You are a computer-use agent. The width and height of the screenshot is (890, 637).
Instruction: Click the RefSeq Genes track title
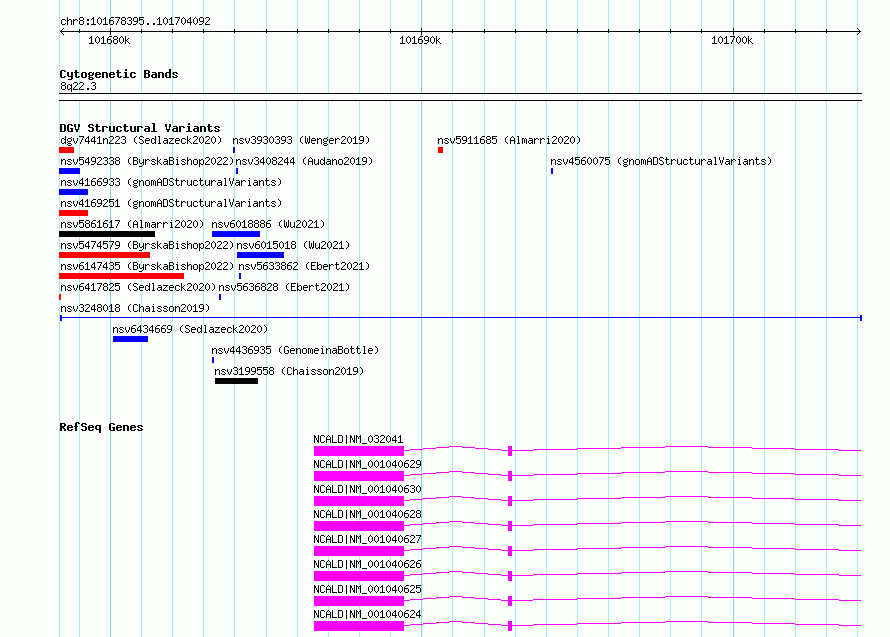101,427
